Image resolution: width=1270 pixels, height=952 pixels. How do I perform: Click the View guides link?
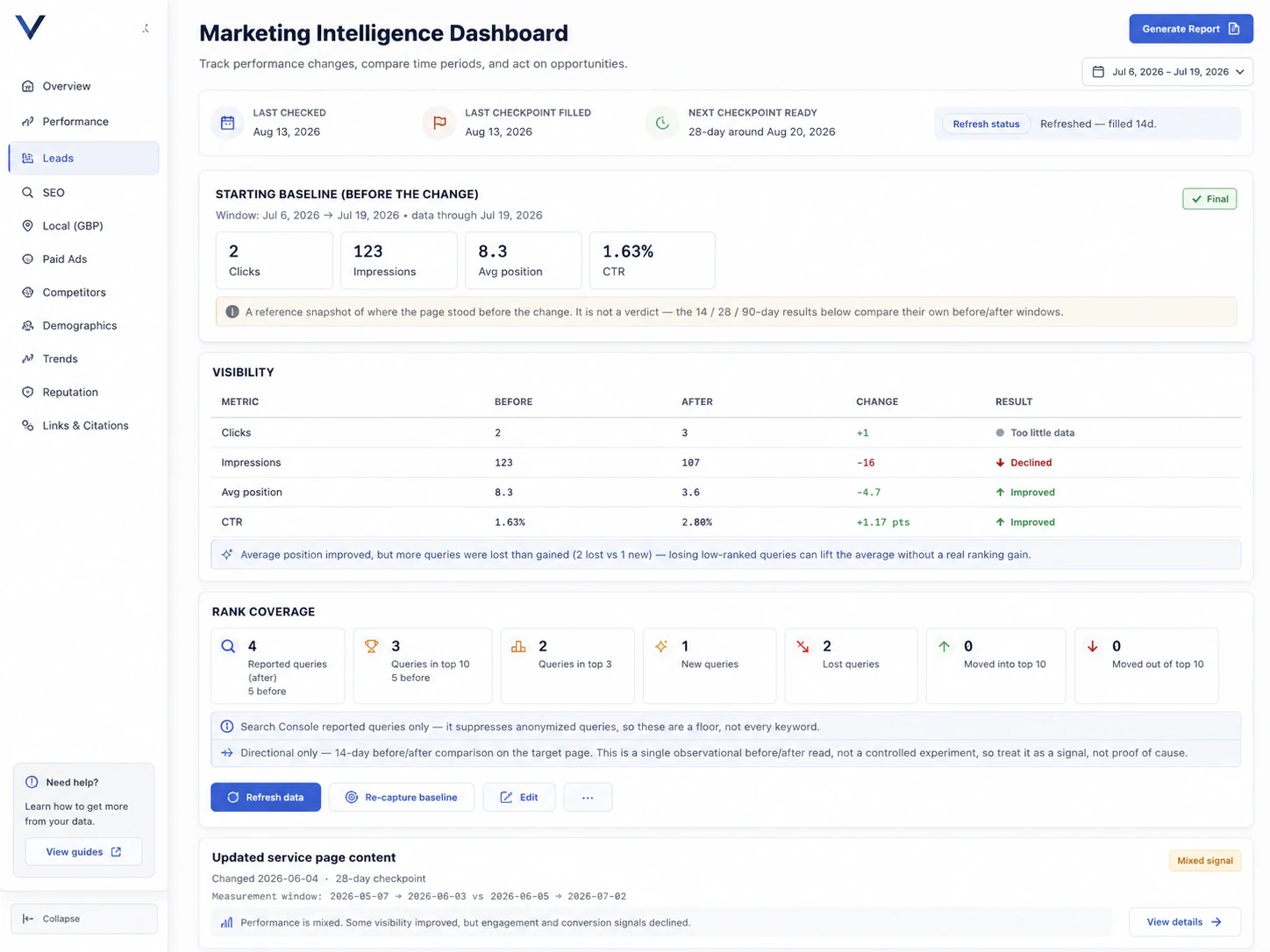point(83,852)
